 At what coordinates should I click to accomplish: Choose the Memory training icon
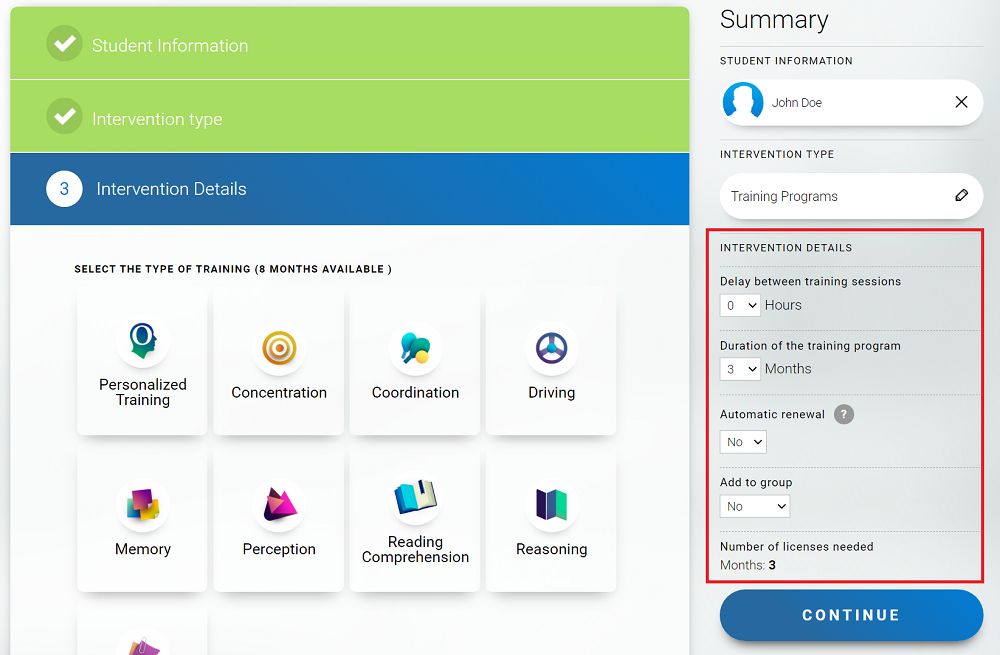pos(142,505)
